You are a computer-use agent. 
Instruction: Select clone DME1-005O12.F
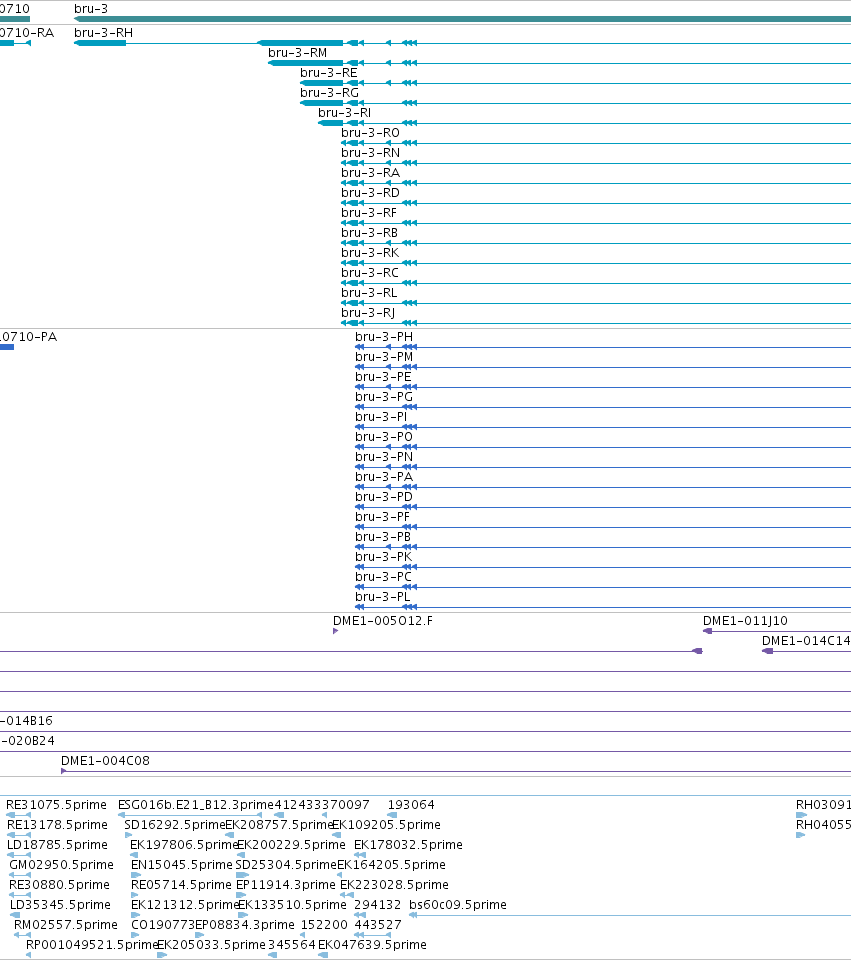[x=383, y=621]
